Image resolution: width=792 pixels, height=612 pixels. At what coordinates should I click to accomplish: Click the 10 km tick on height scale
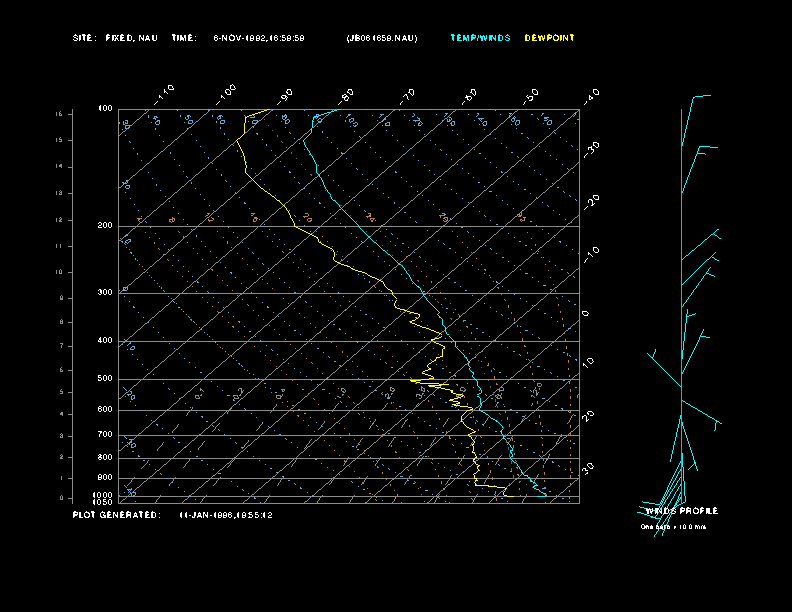[x=59, y=272]
